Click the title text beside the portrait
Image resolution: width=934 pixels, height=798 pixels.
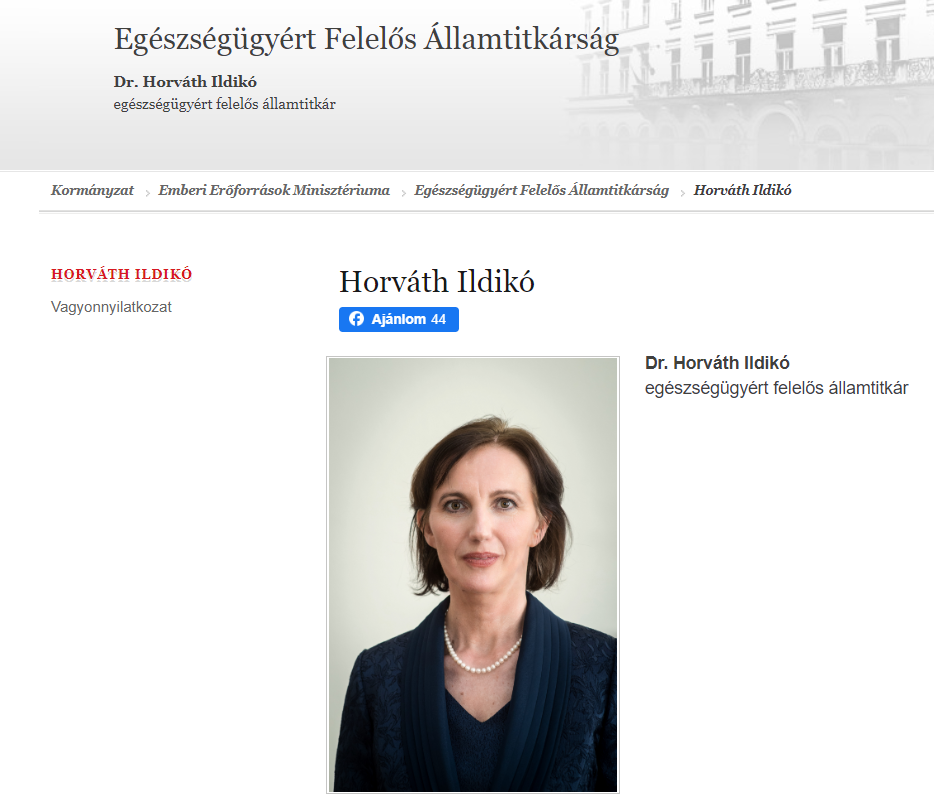(776, 388)
